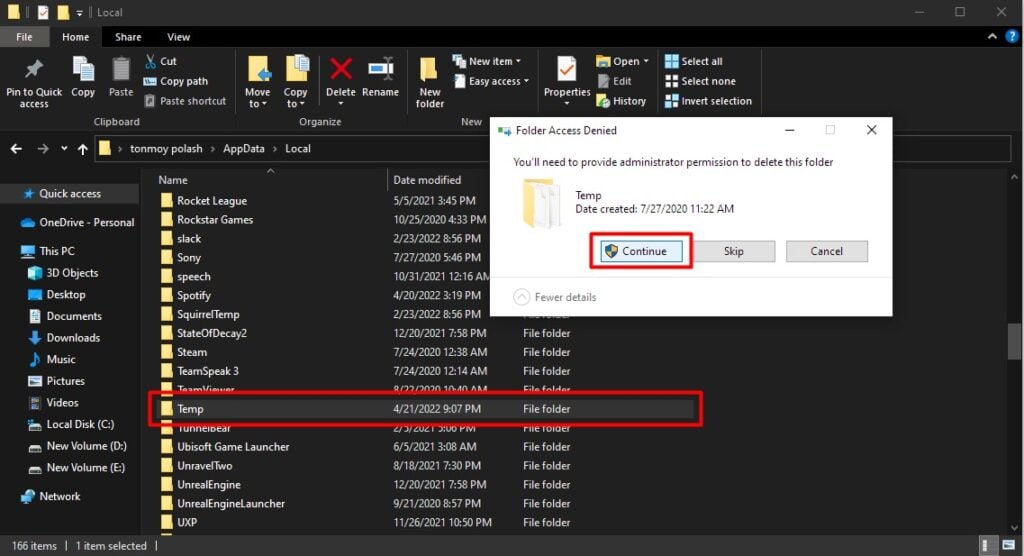Click the Skip button in dialog
The width and height of the screenshot is (1024, 556).
pyautogui.click(x=733, y=251)
